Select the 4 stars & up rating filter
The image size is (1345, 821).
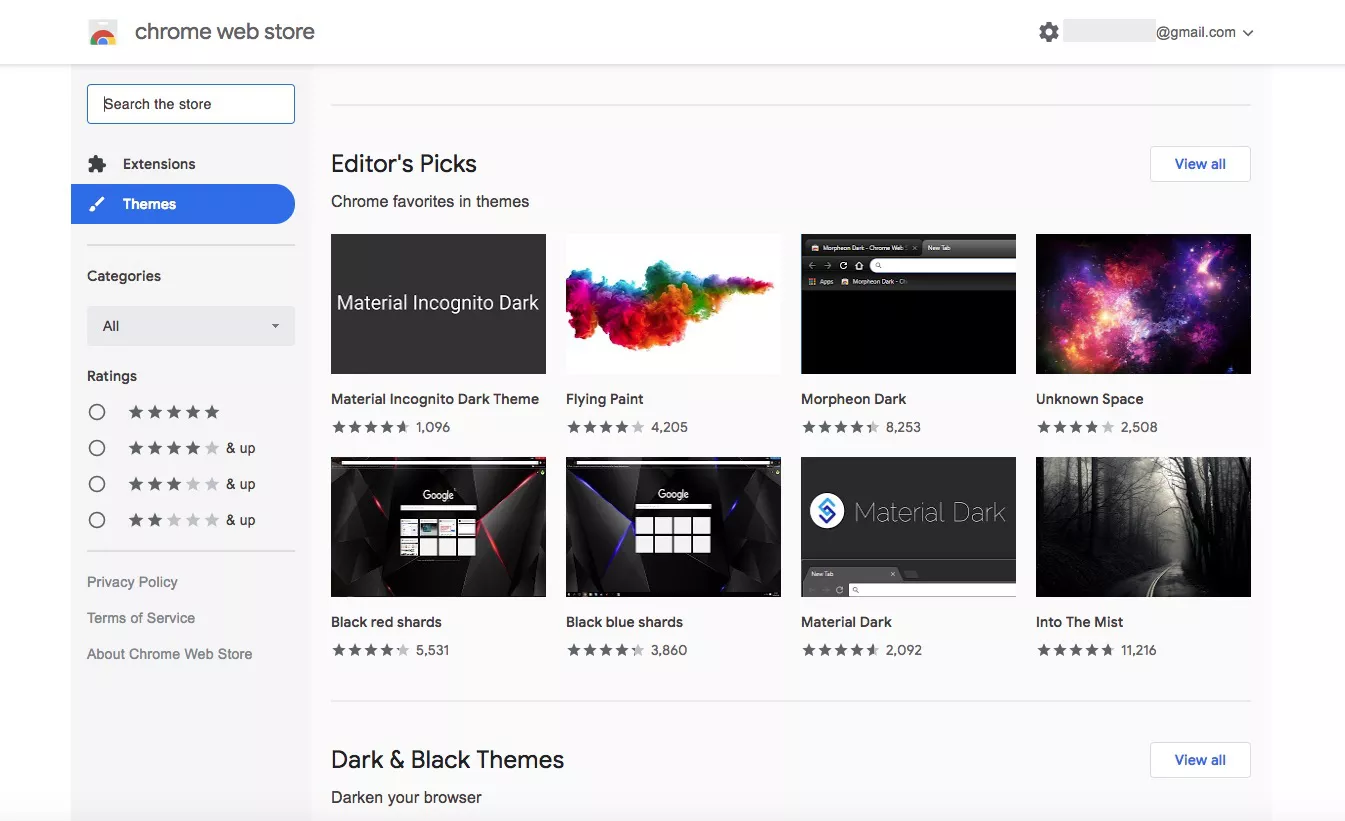(x=97, y=448)
